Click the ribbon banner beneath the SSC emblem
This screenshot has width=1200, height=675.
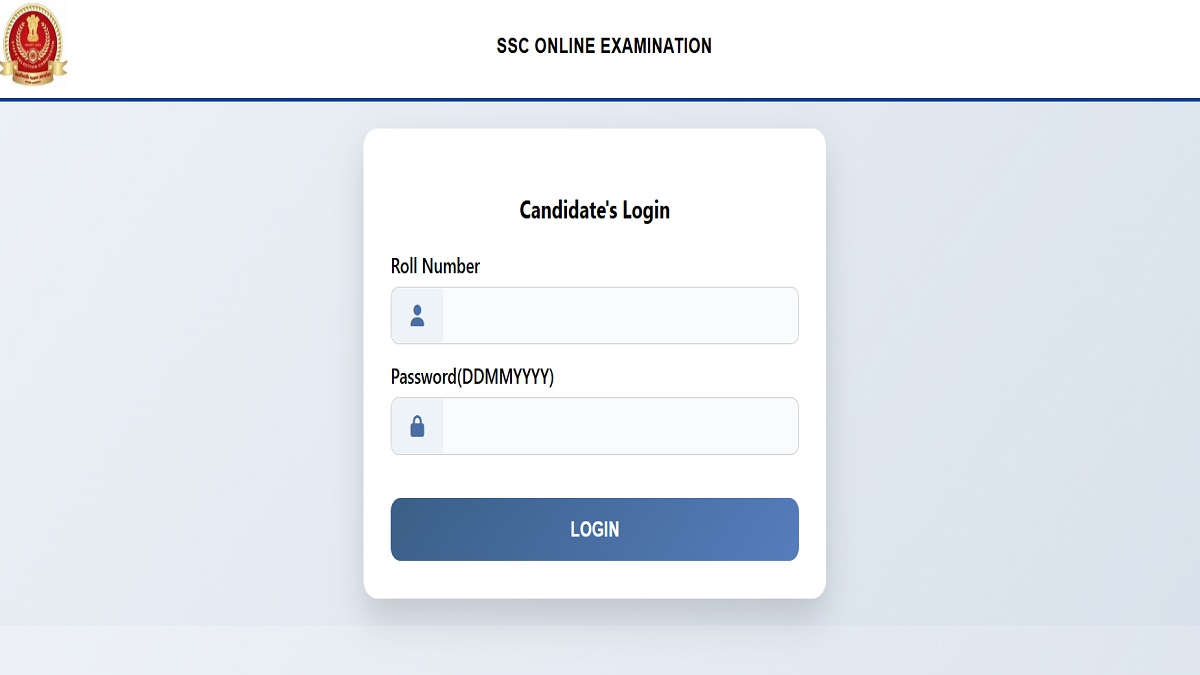coord(35,73)
